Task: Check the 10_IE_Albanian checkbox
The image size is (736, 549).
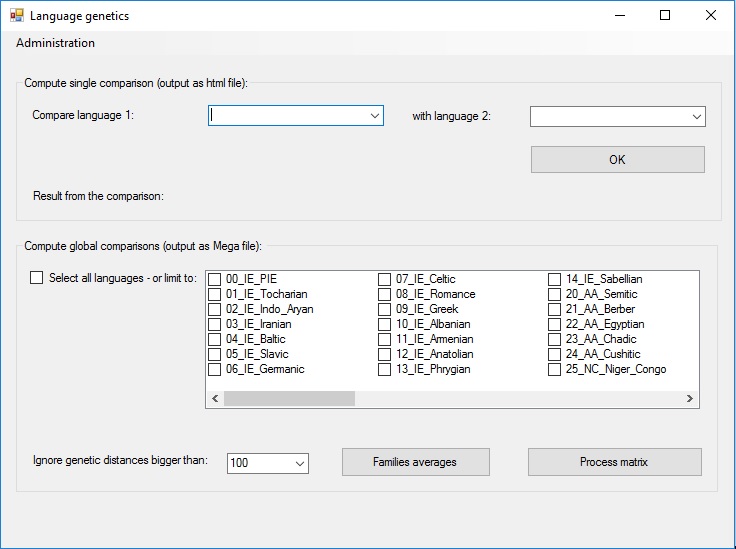Action: 384,324
